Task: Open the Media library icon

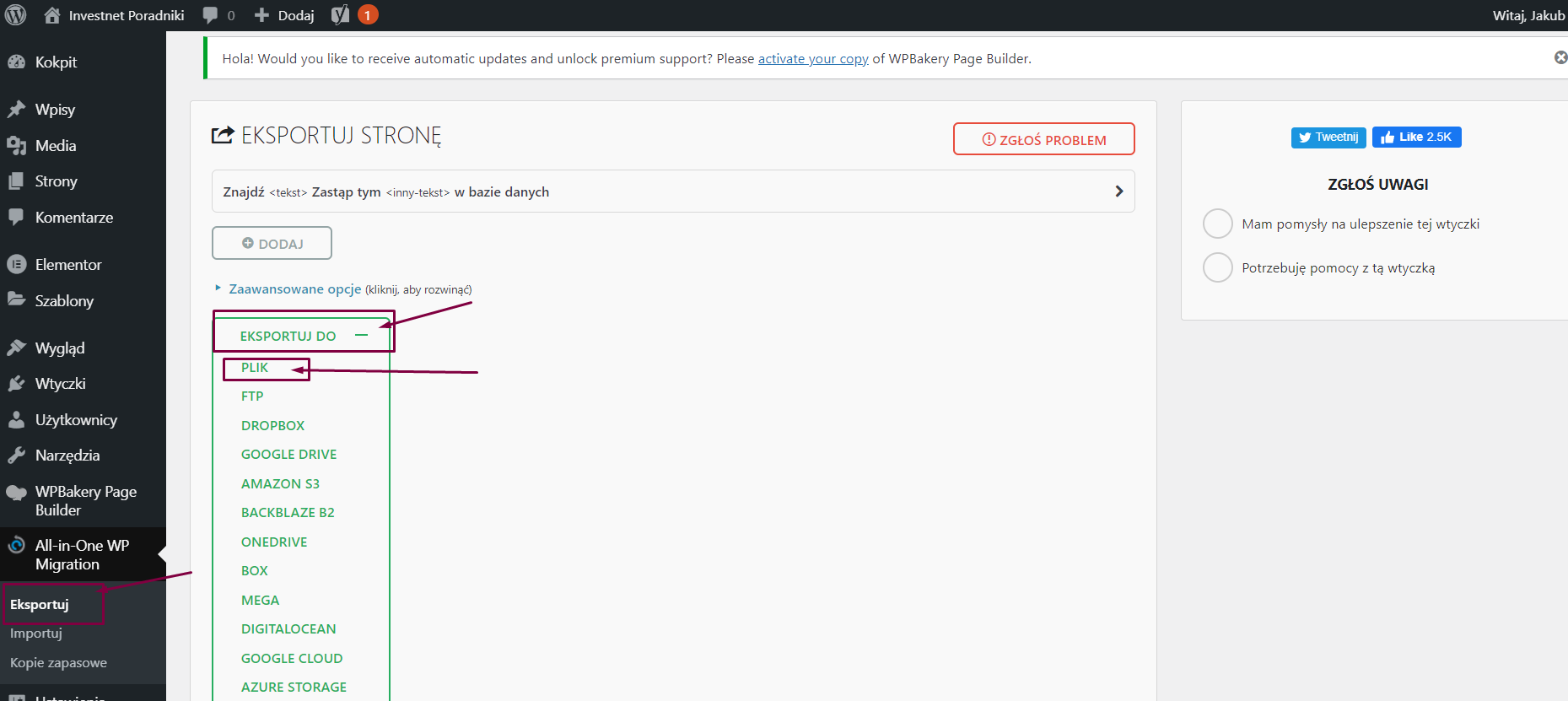Action: click(x=17, y=146)
